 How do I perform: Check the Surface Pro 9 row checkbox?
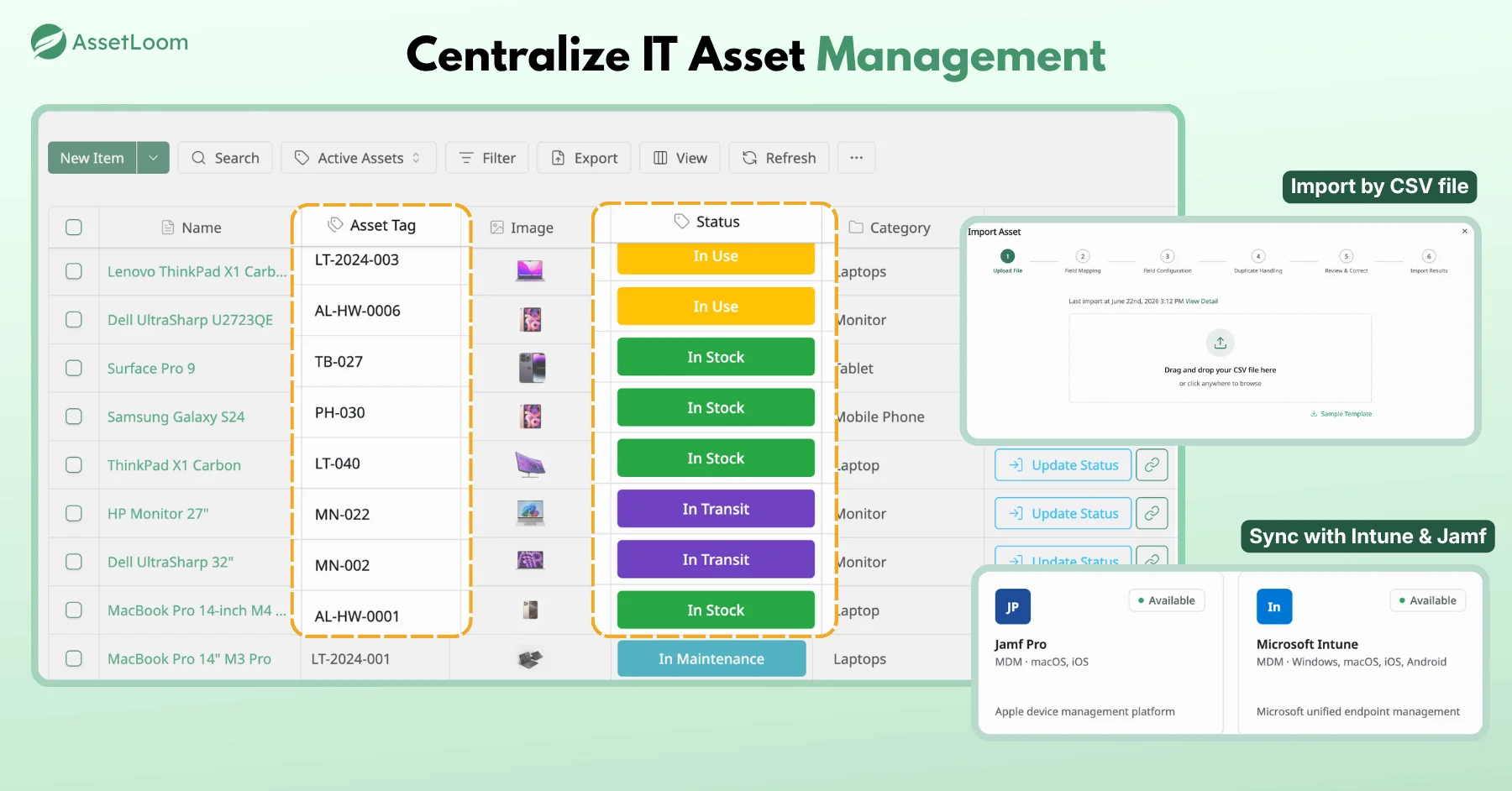pyautogui.click(x=74, y=368)
